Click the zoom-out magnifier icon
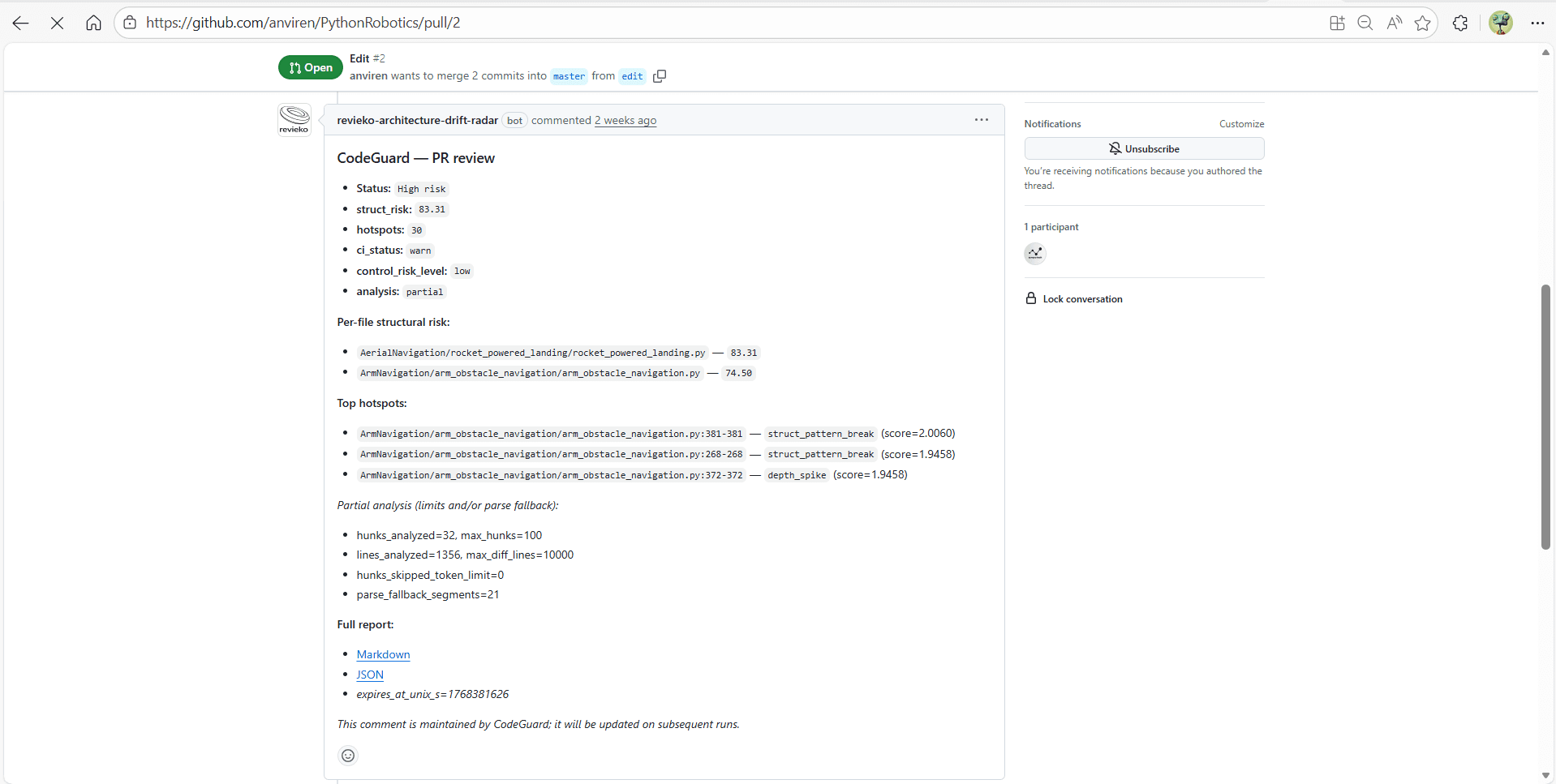Image resolution: width=1556 pixels, height=784 pixels. (1365, 23)
